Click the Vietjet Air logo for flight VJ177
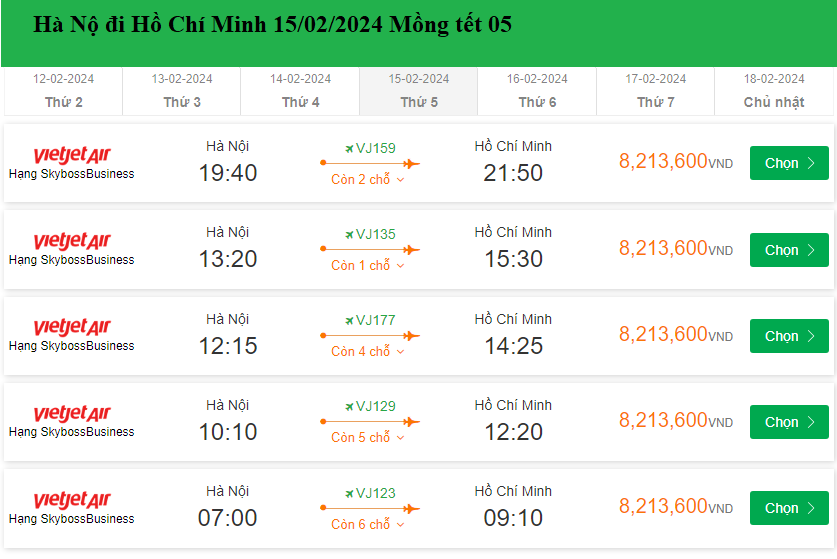837x559 pixels. [x=72, y=327]
